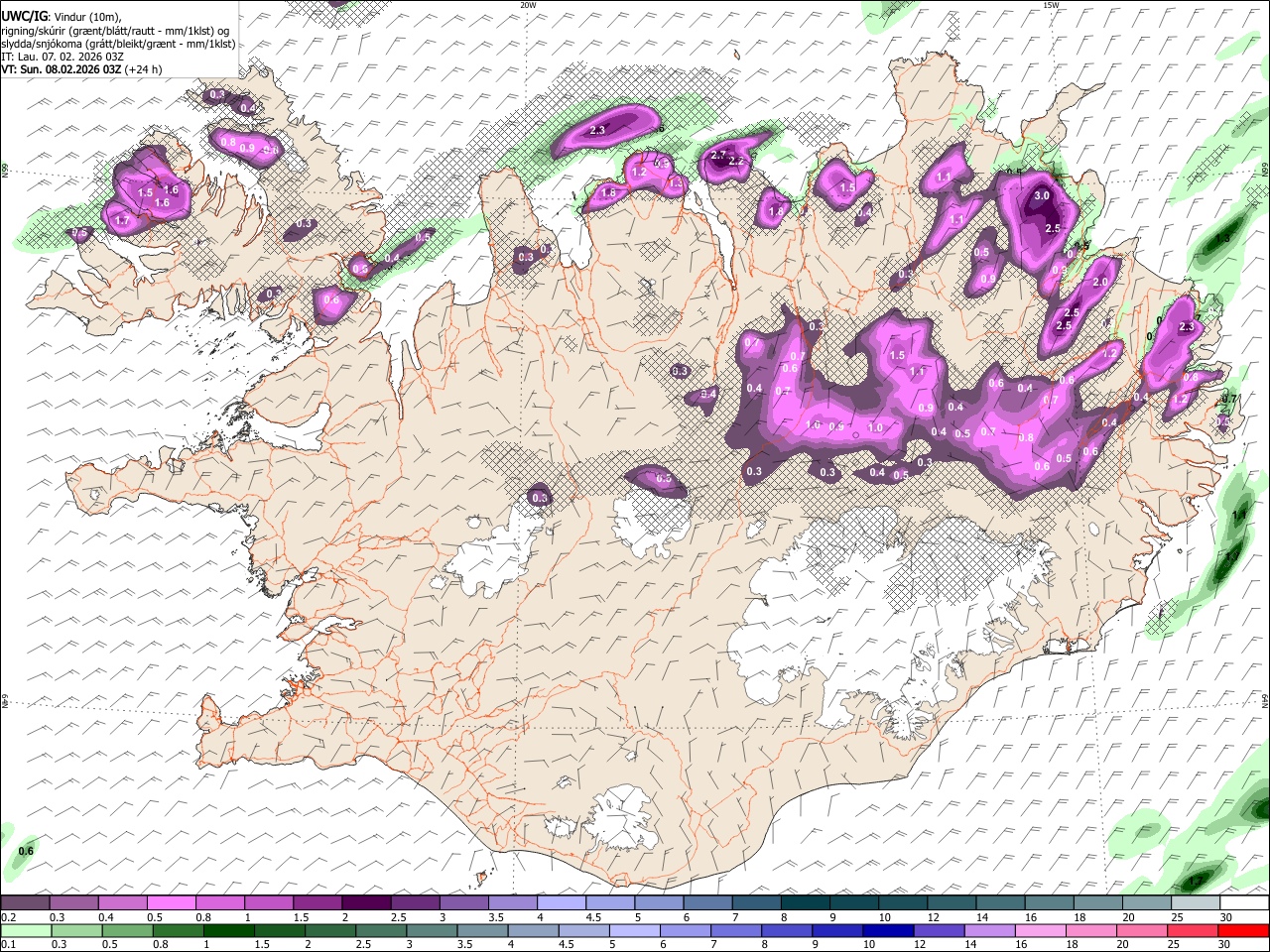The image size is (1270, 952).
Task: Click the red-pink 25–30 legend swatch
Action: (x=1193, y=930)
